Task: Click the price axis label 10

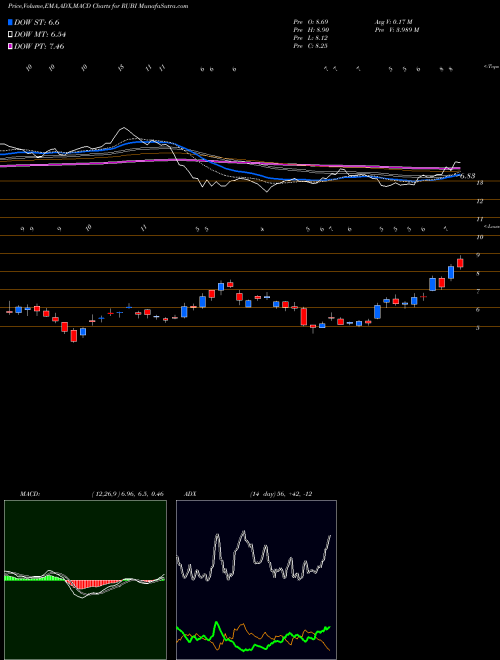Action: click(x=479, y=237)
